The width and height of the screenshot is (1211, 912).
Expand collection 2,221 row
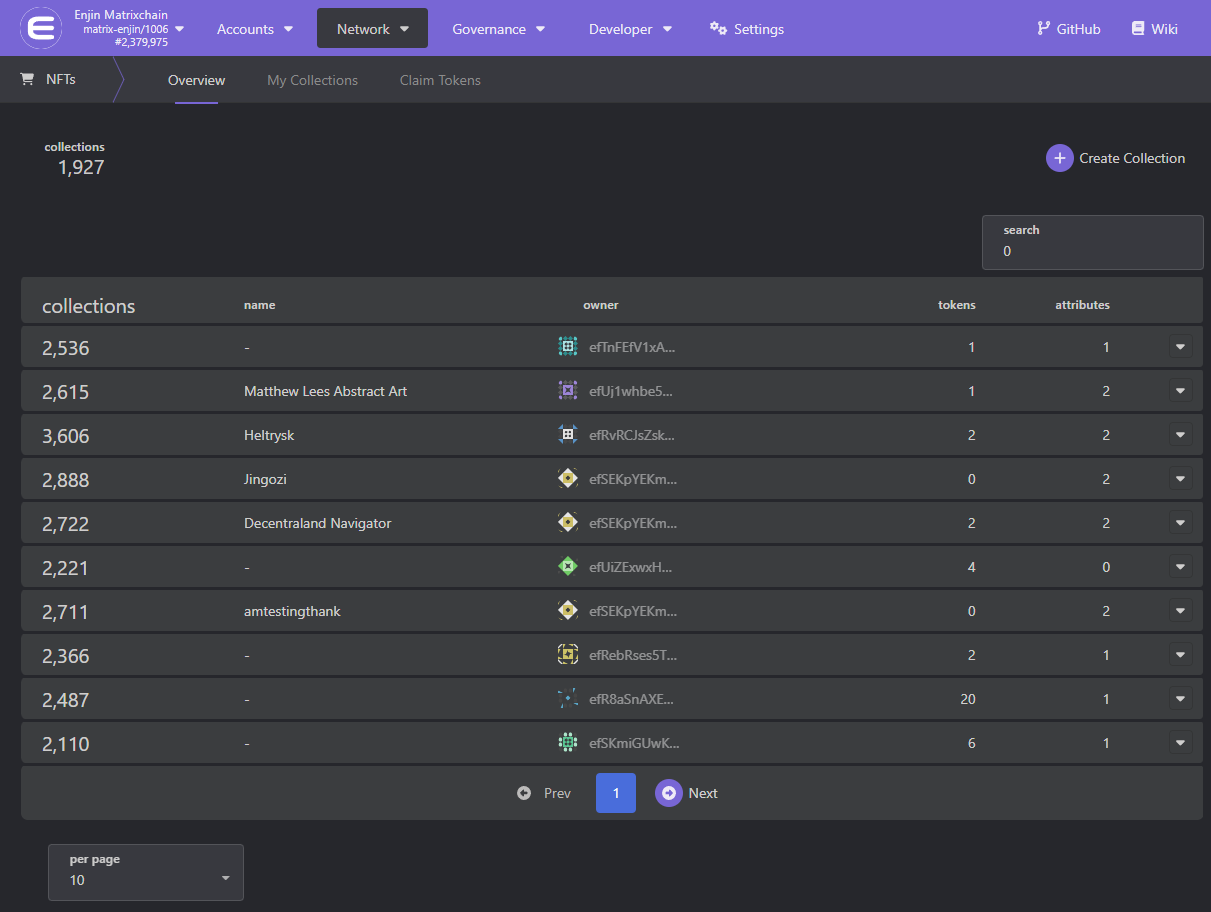tap(1181, 567)
